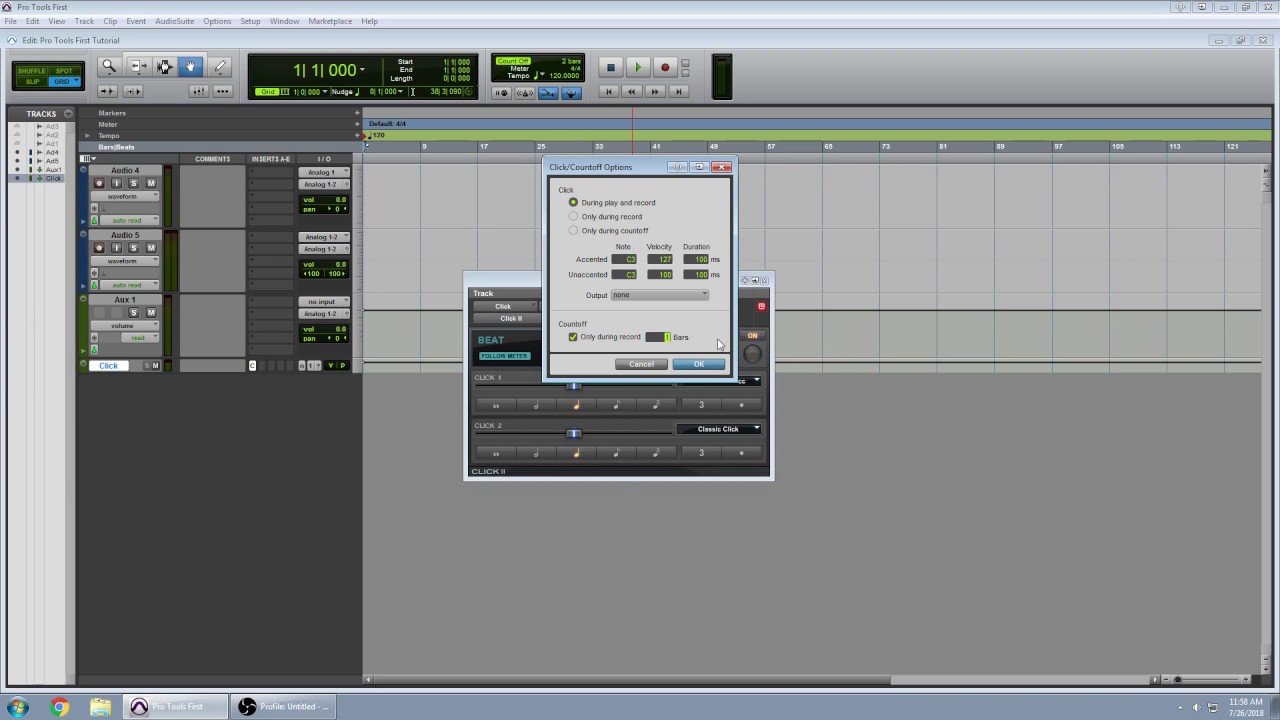This screenshot has width=1280, height=720.
Task: Open the Classic Click preset dropdown
Action: coord(719,429)
